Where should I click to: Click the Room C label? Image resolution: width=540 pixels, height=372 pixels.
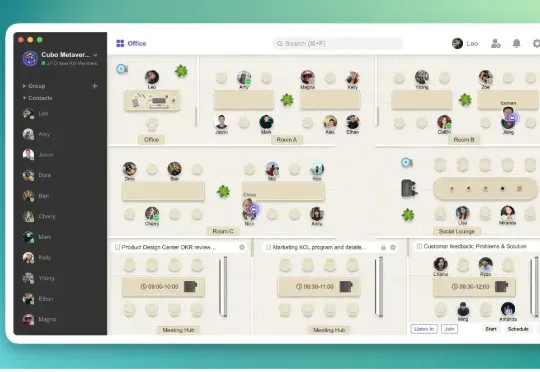[x=223, y=231]
